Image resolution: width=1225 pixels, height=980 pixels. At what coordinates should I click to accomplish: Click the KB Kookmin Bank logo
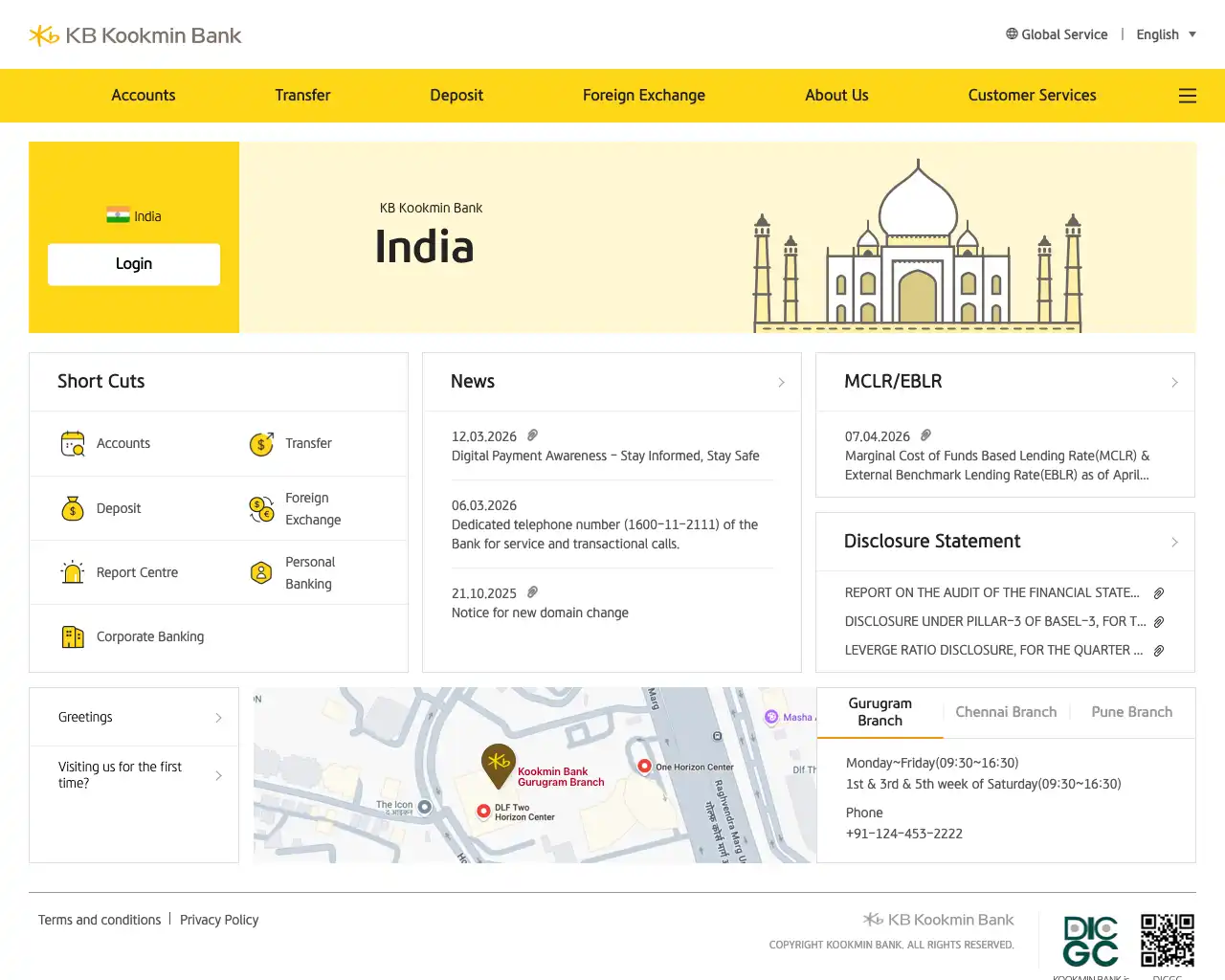(x=134, y=34)
